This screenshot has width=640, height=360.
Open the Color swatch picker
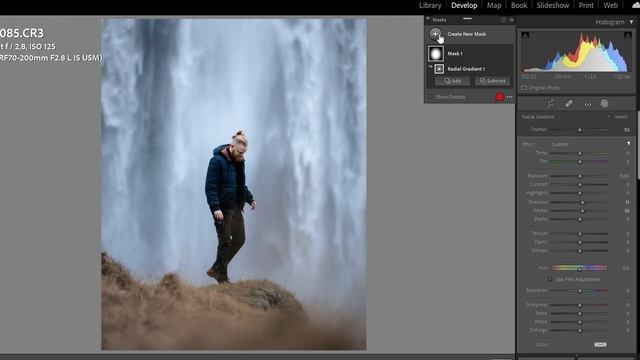point(600,344)
